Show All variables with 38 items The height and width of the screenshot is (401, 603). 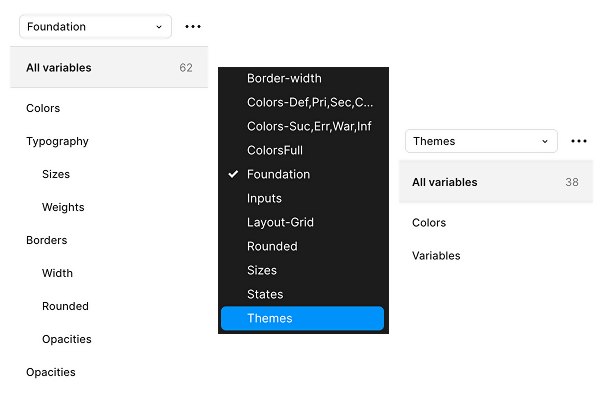click(x=497, y=182)
